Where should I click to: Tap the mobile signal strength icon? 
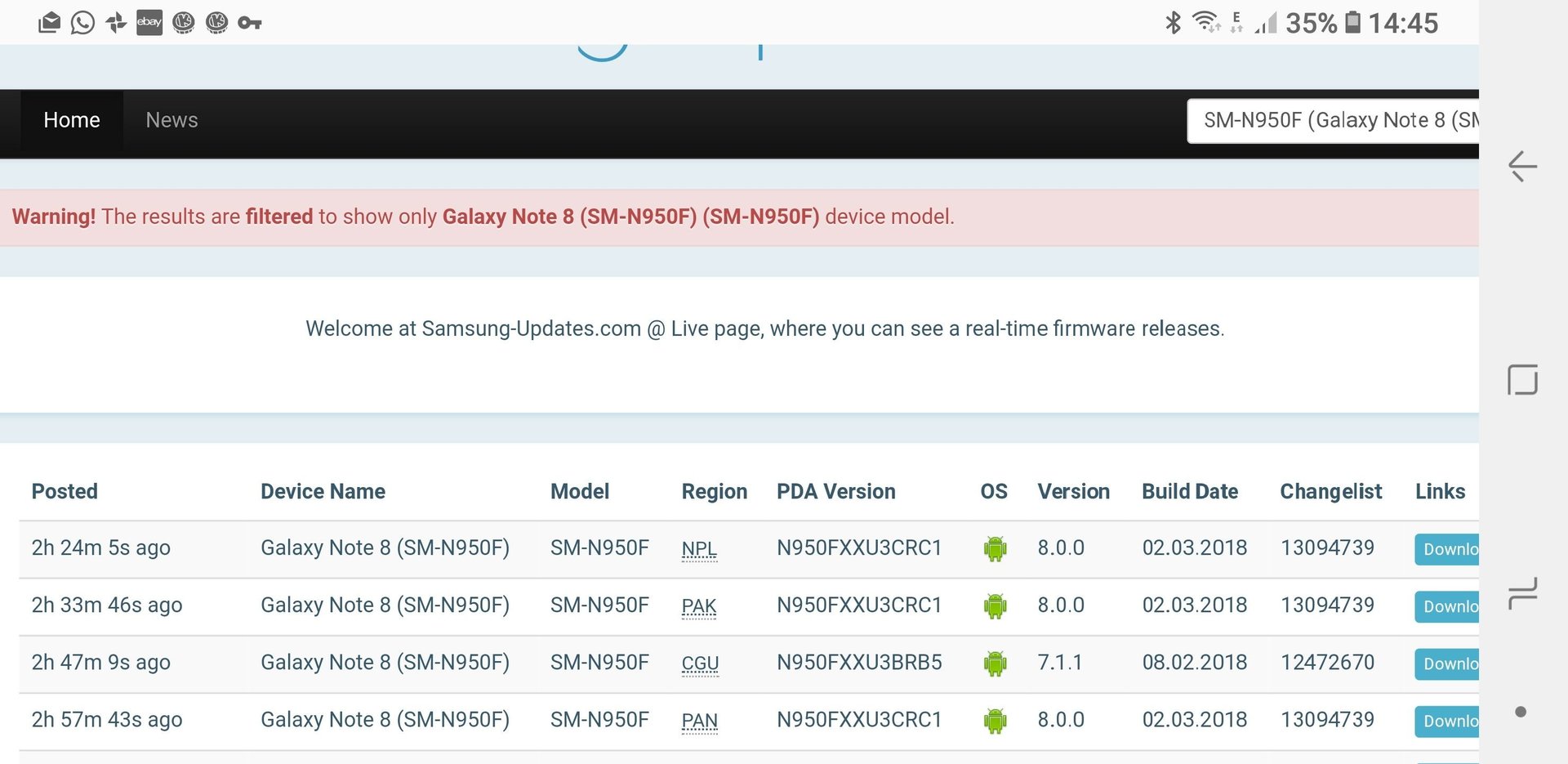[1266, 23]
